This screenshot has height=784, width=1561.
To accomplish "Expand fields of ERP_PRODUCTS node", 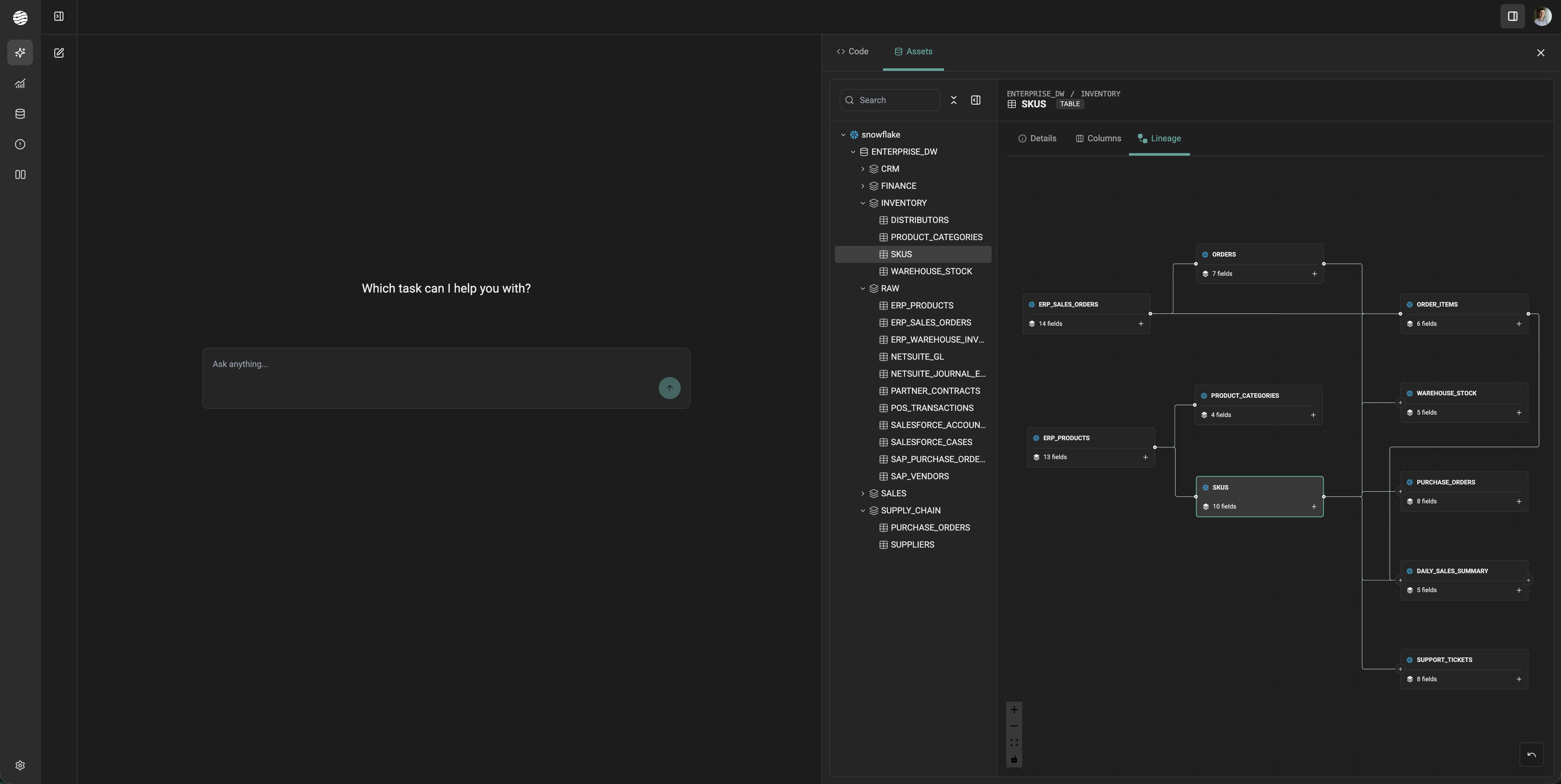I will (1145, 457).
